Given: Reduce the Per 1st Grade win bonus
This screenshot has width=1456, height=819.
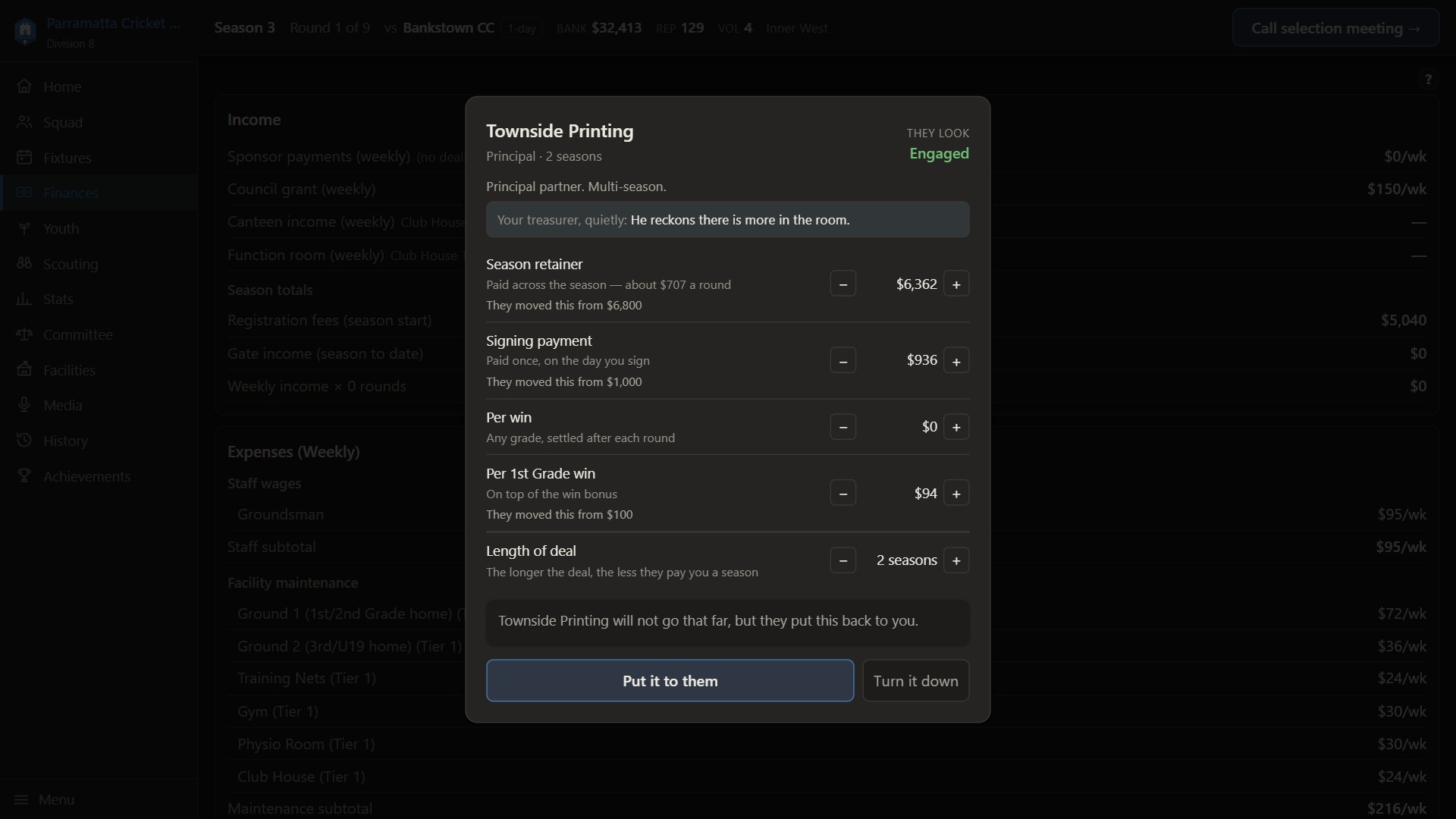Looking at the screenshot, I should (x=843, y=493).
